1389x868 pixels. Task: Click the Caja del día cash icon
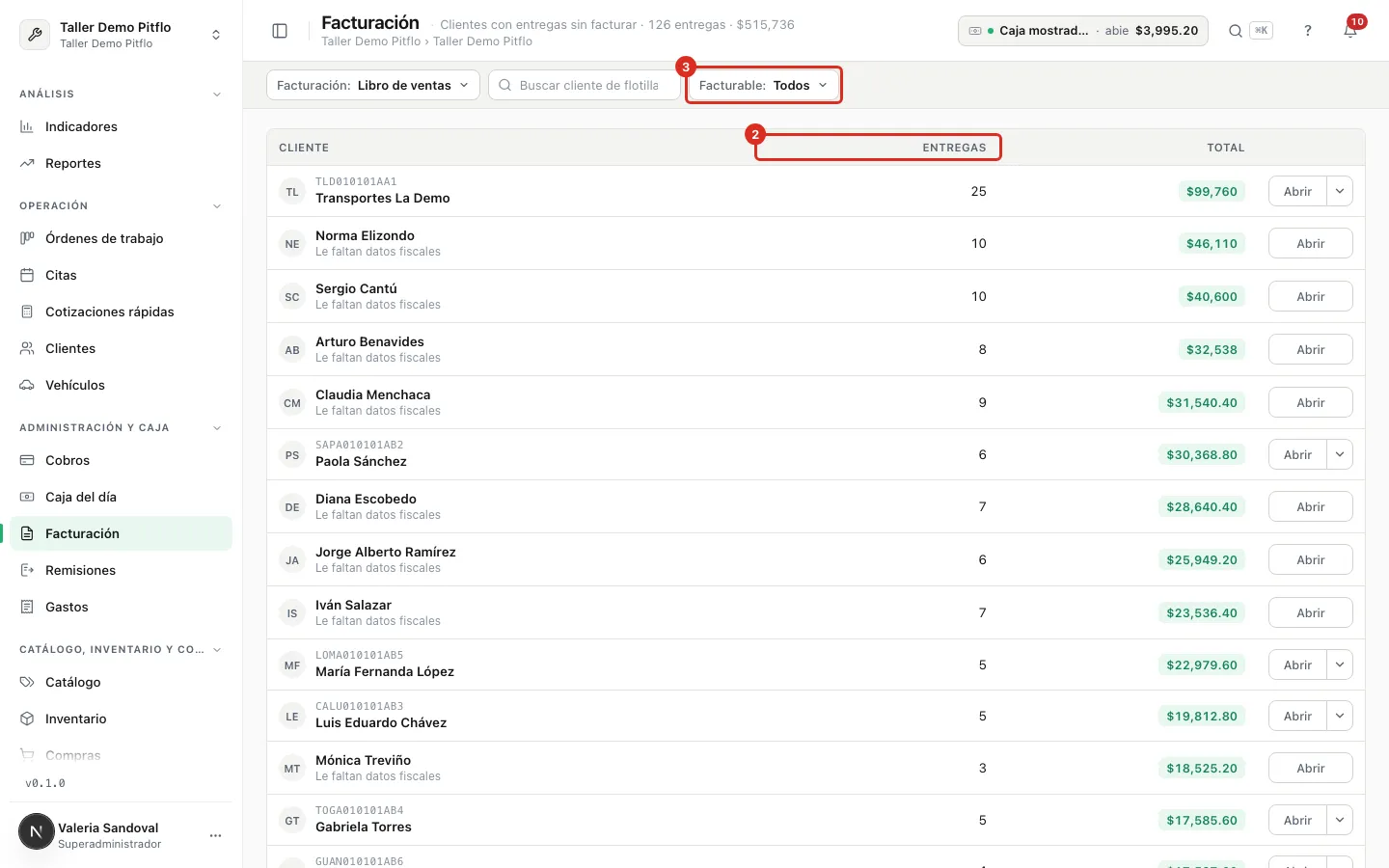coord(27,497)
